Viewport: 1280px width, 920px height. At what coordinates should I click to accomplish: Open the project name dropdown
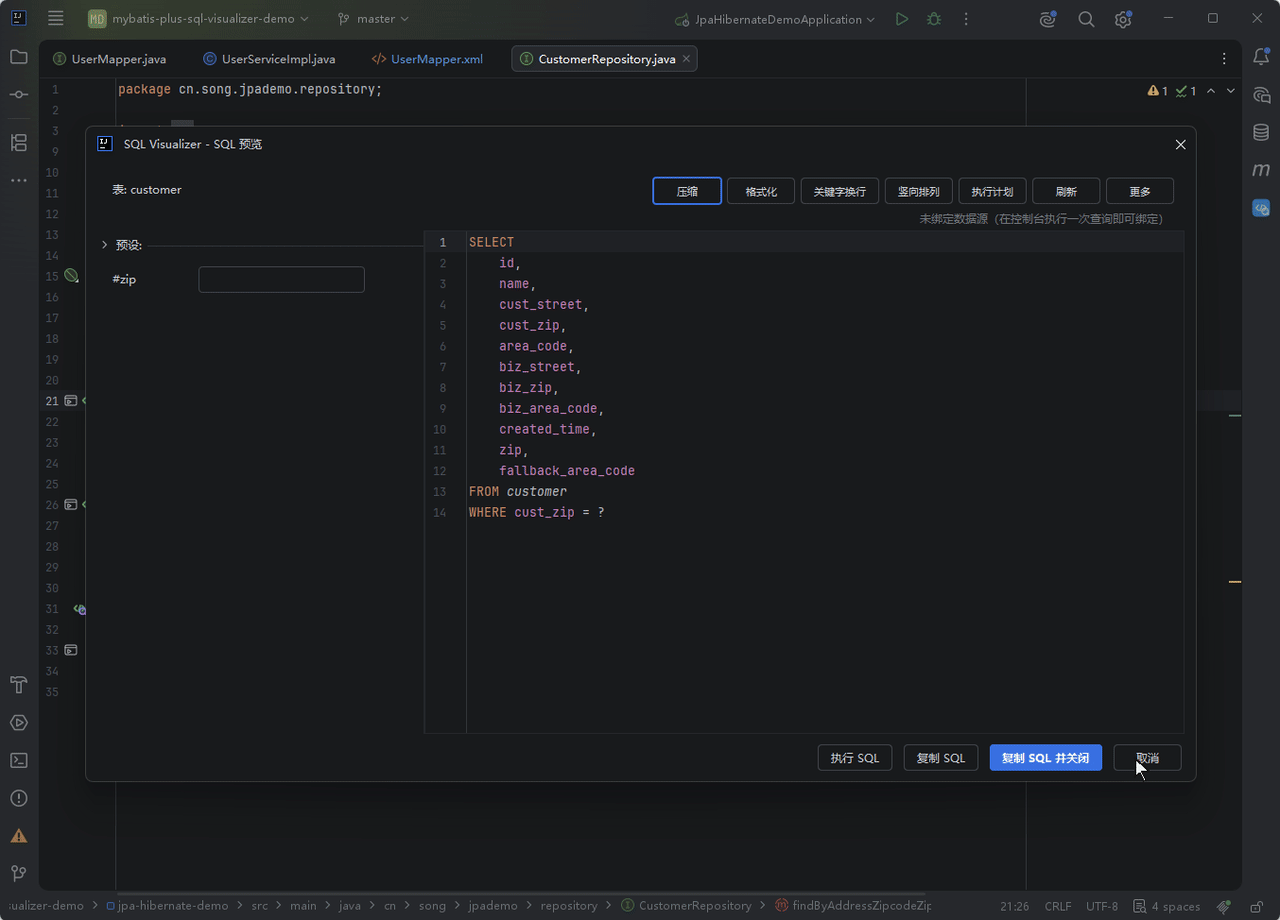tap(199, 19)
